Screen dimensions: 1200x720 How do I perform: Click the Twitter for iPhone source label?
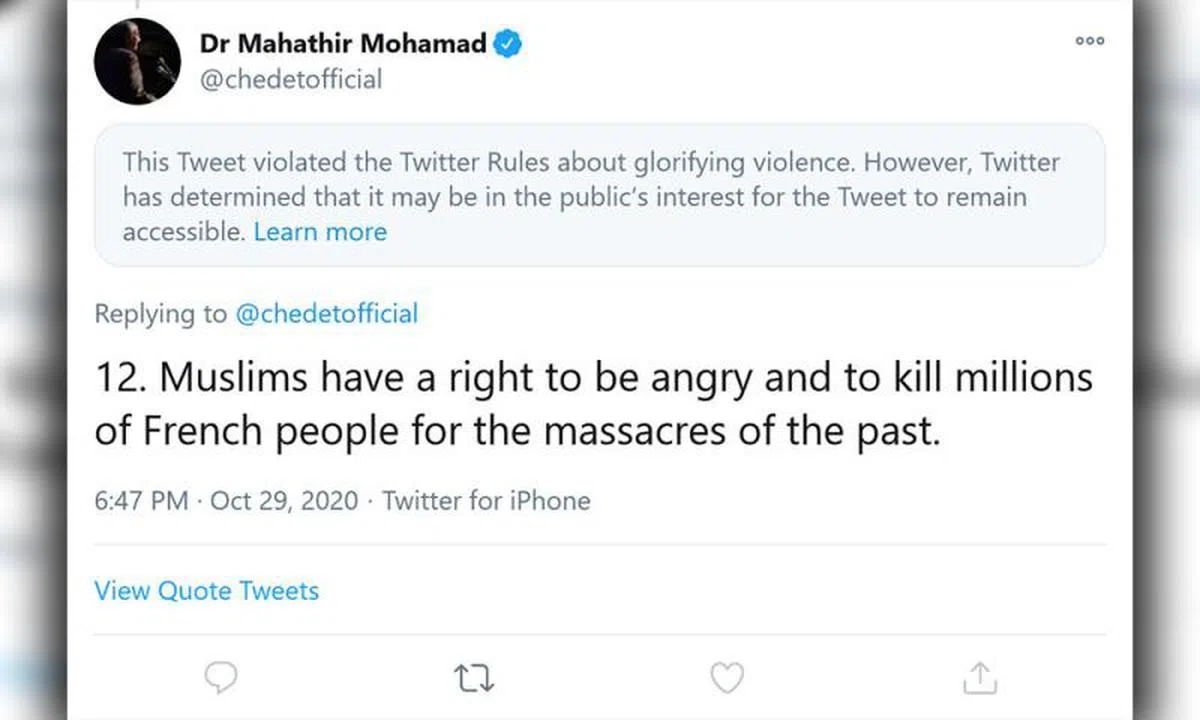(x=487, y=500)
